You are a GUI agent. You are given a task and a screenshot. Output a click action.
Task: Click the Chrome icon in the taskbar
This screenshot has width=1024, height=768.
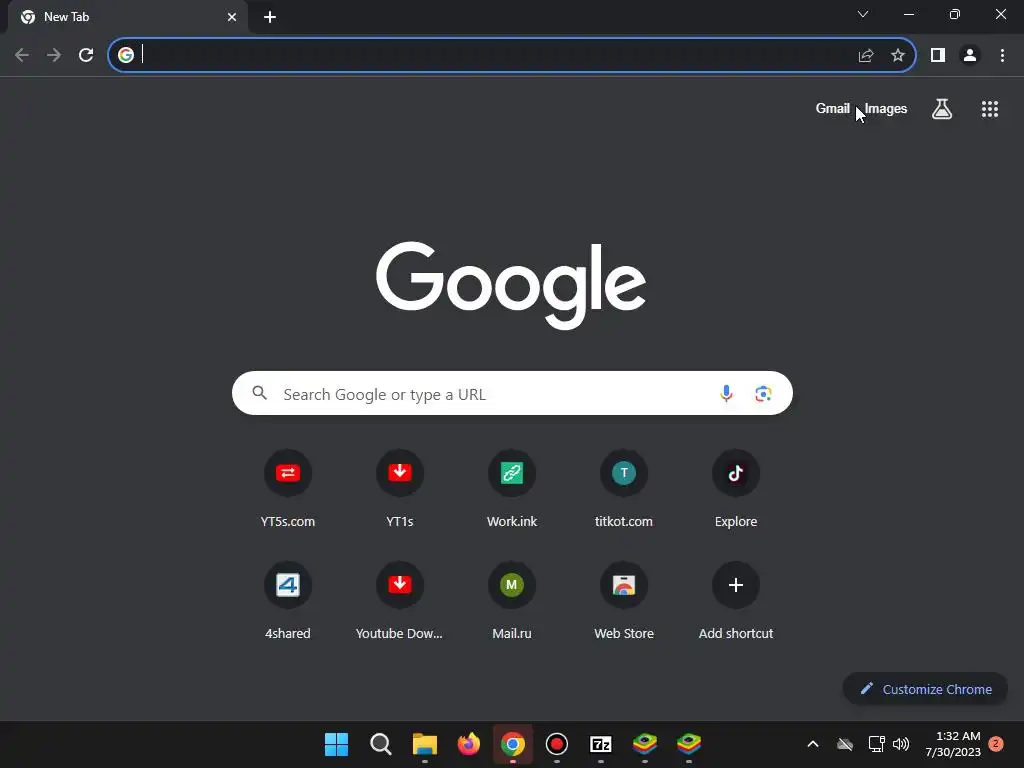[513, 744]
